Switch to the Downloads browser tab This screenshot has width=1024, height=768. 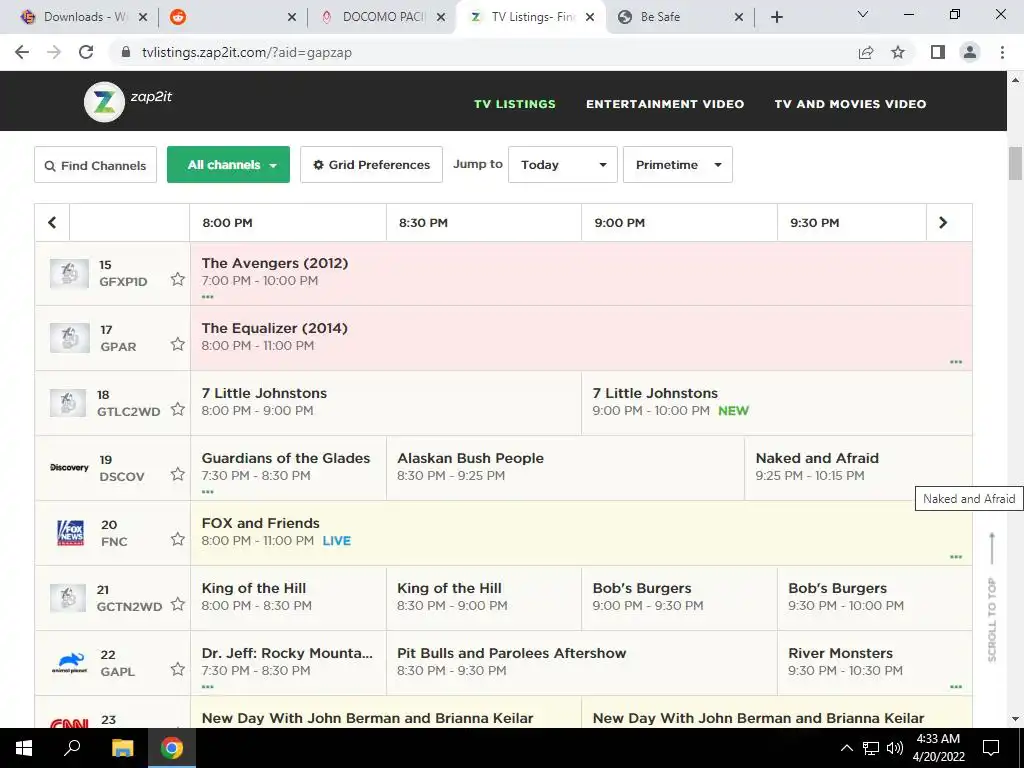pos(84,17)
